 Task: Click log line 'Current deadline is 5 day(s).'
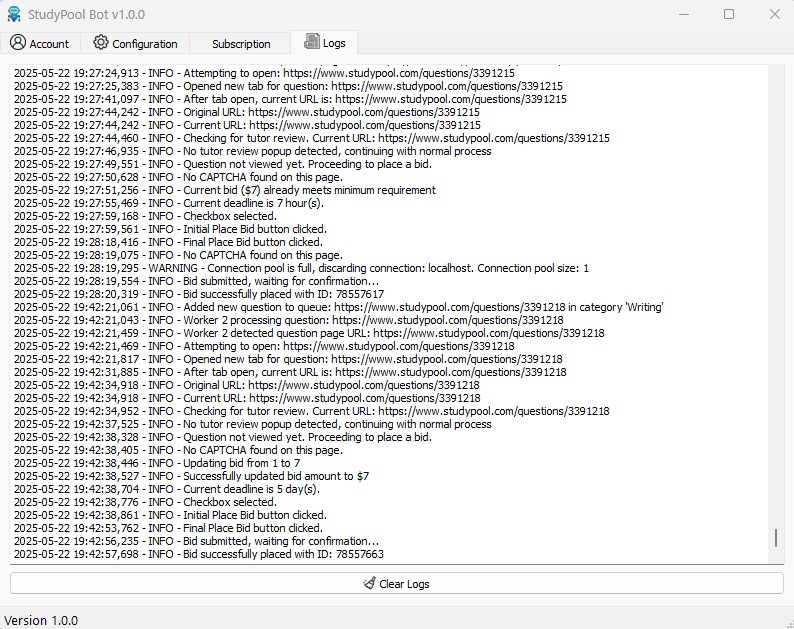(167, 489)
